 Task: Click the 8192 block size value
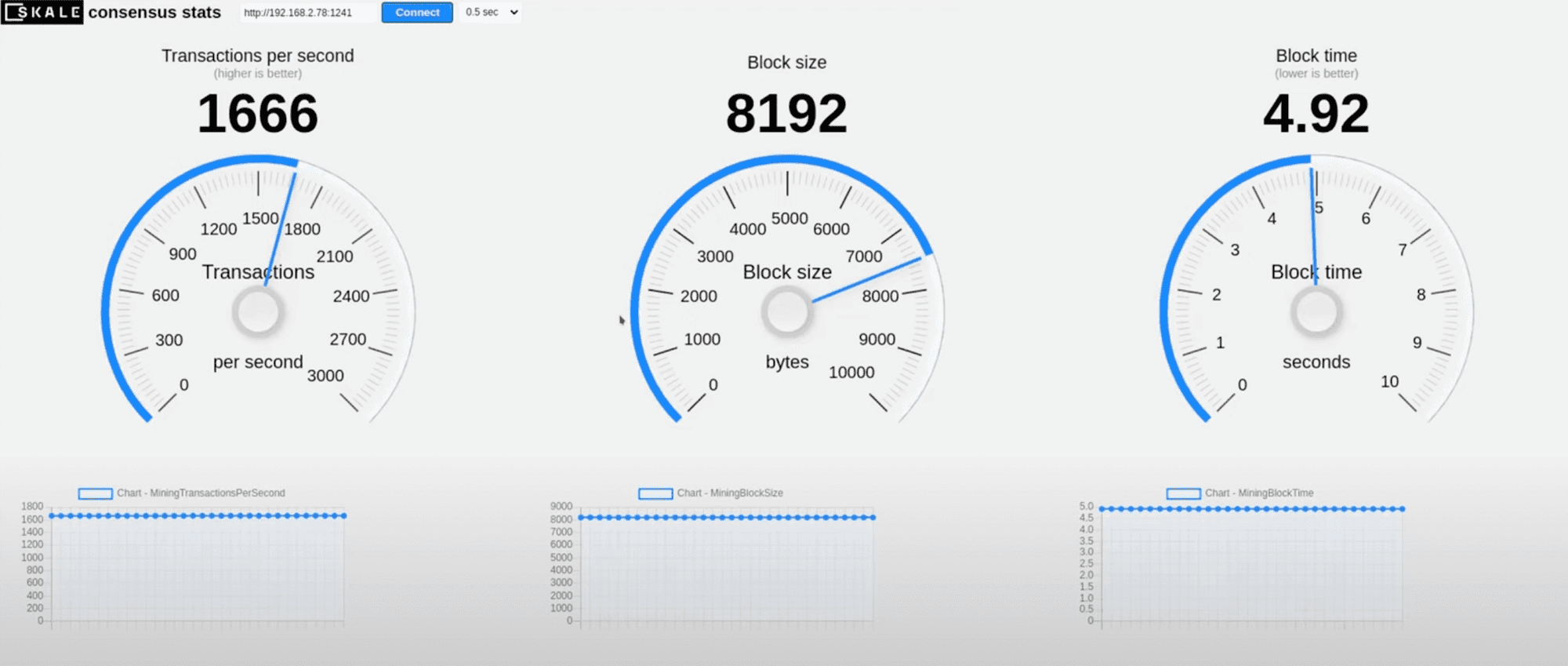pos(786,114)
